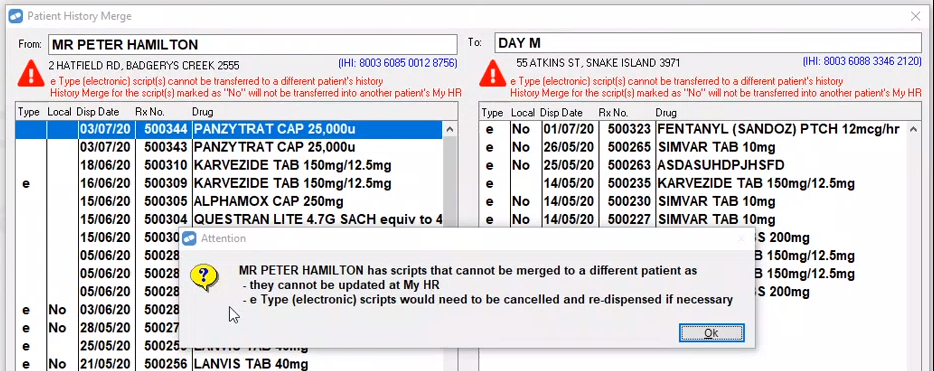The height and width of the screenshot is (371, 934).
Task: Select Rx 500344 PANZYTRAT CAP row
Action: [229, 129]
